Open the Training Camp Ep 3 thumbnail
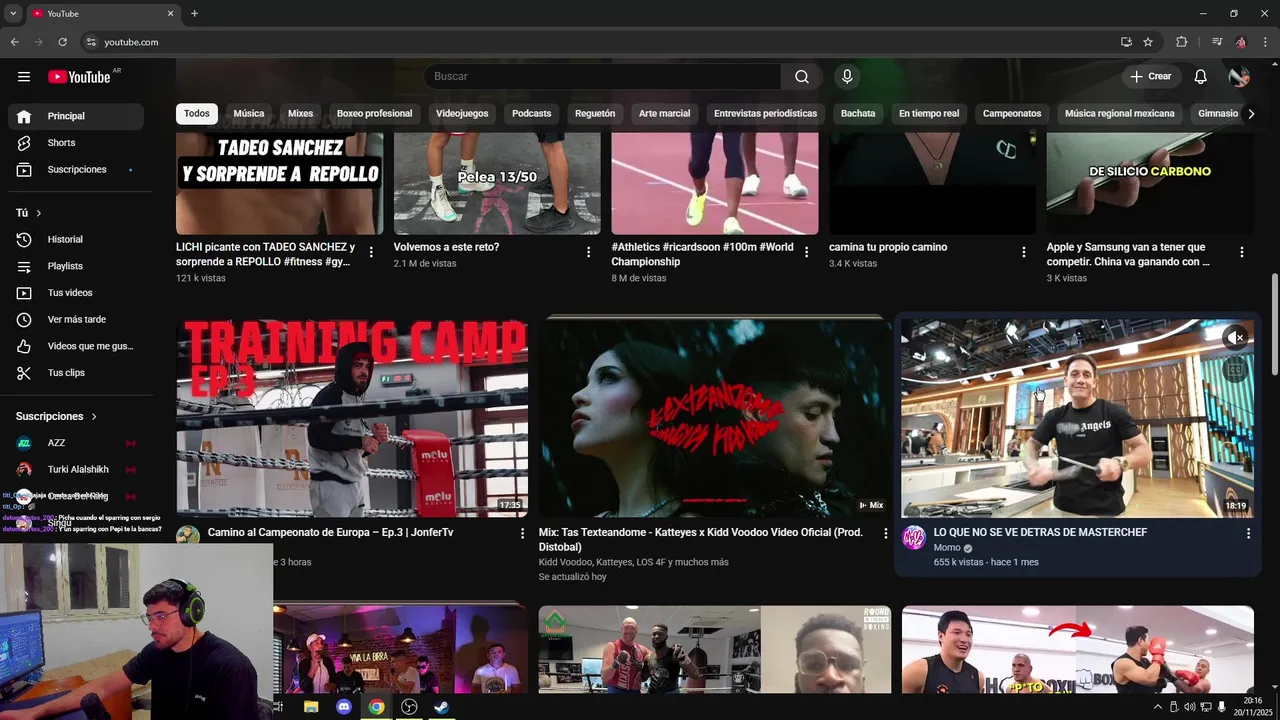Image resolution: width=1280 pixels, height=720 pixels. coord(352,418)
